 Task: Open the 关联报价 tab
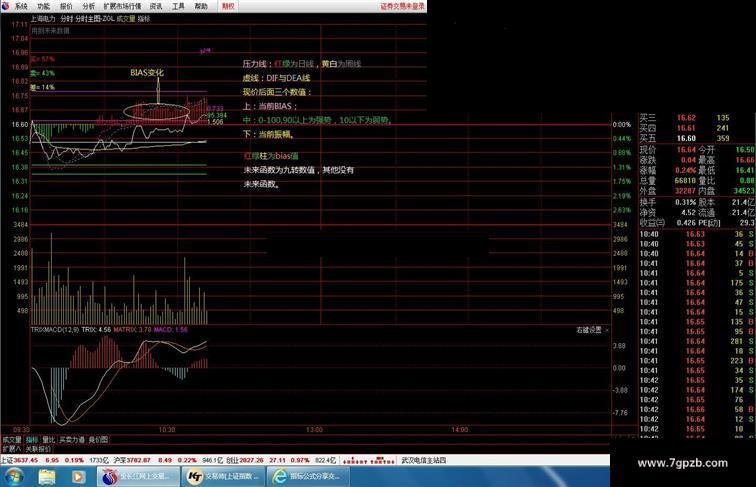click(x=38, y=449)
